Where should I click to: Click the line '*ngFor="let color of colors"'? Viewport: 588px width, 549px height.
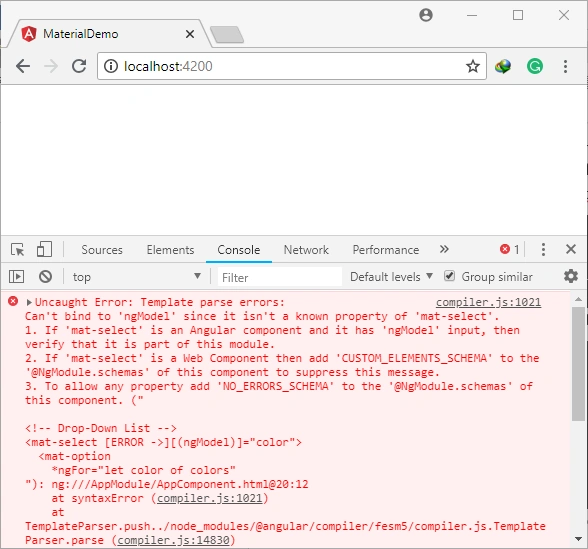[x=144, y=470]
